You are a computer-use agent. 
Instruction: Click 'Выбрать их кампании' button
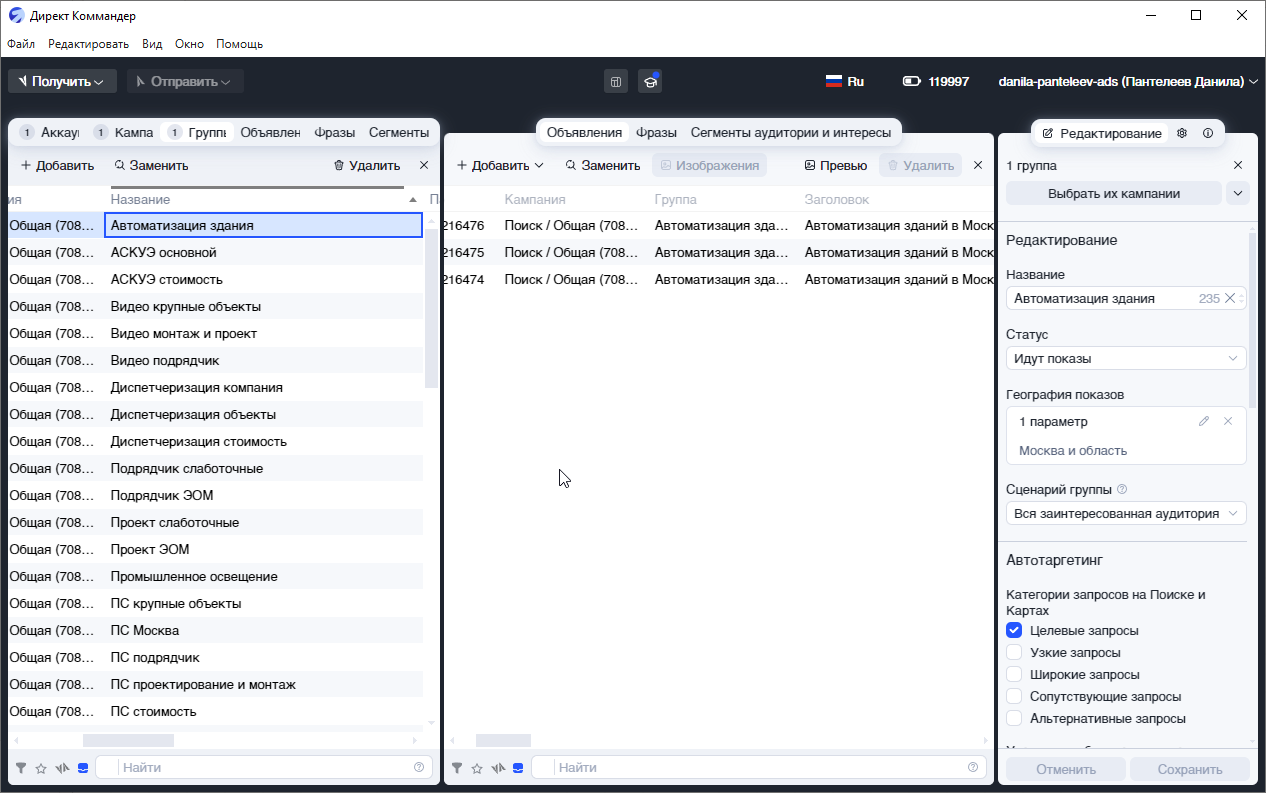(1114, 193)
